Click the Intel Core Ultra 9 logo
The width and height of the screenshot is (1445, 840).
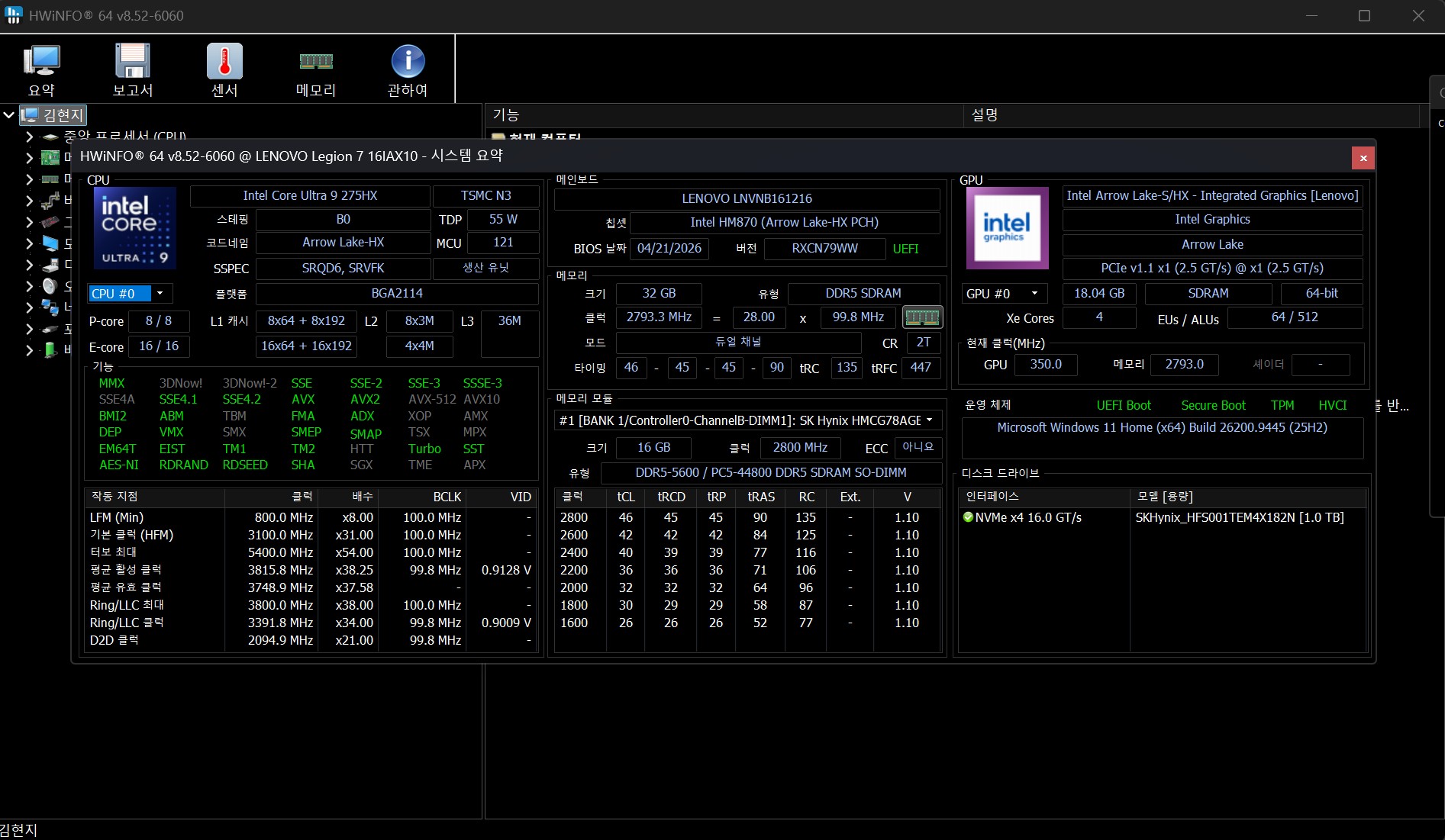(135, 228)
